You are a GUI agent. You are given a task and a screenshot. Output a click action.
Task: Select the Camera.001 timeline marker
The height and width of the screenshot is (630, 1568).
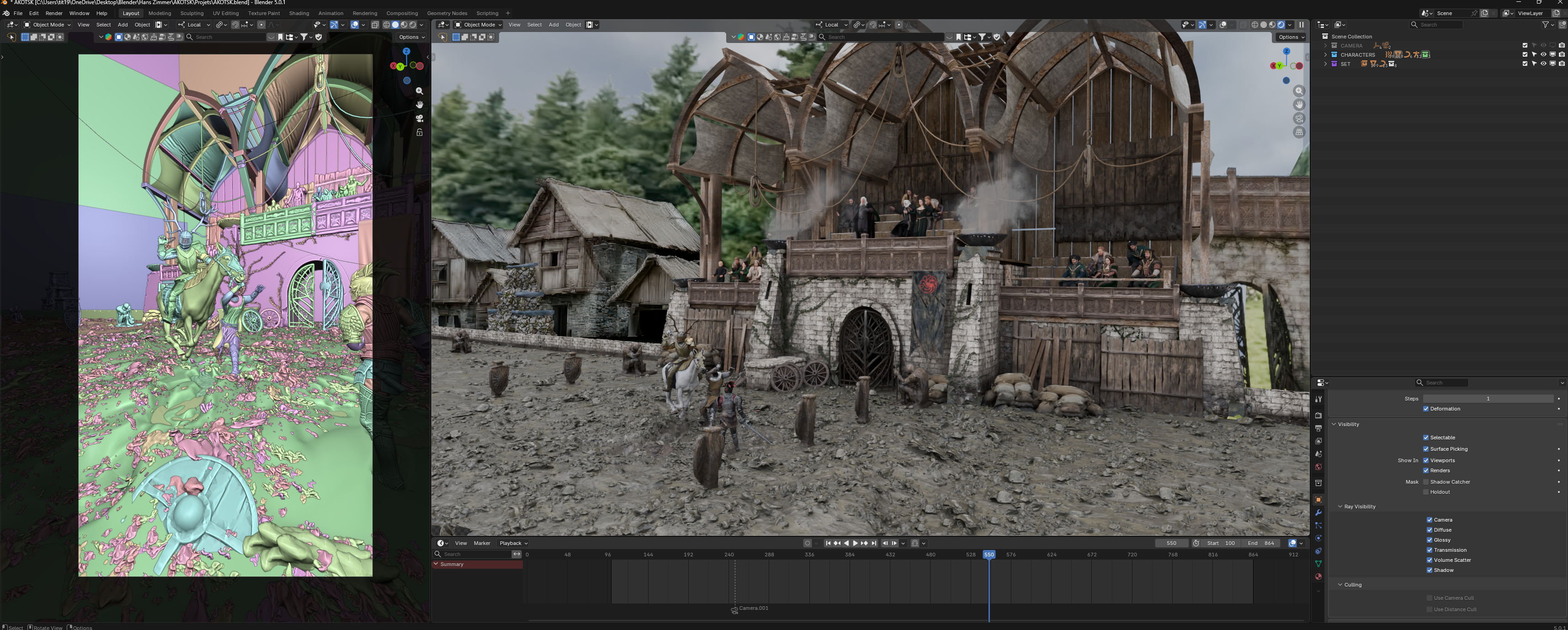point(735,609)
